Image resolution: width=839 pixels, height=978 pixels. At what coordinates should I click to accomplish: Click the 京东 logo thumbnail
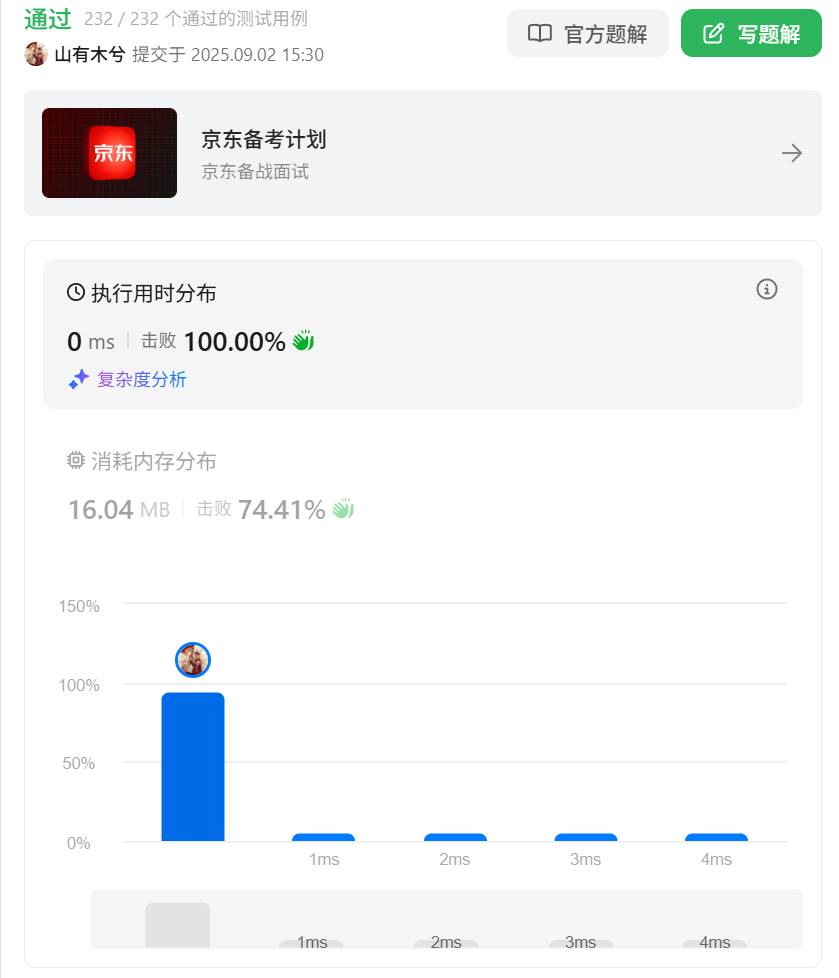pyautogui.click(x=109, y=153)
